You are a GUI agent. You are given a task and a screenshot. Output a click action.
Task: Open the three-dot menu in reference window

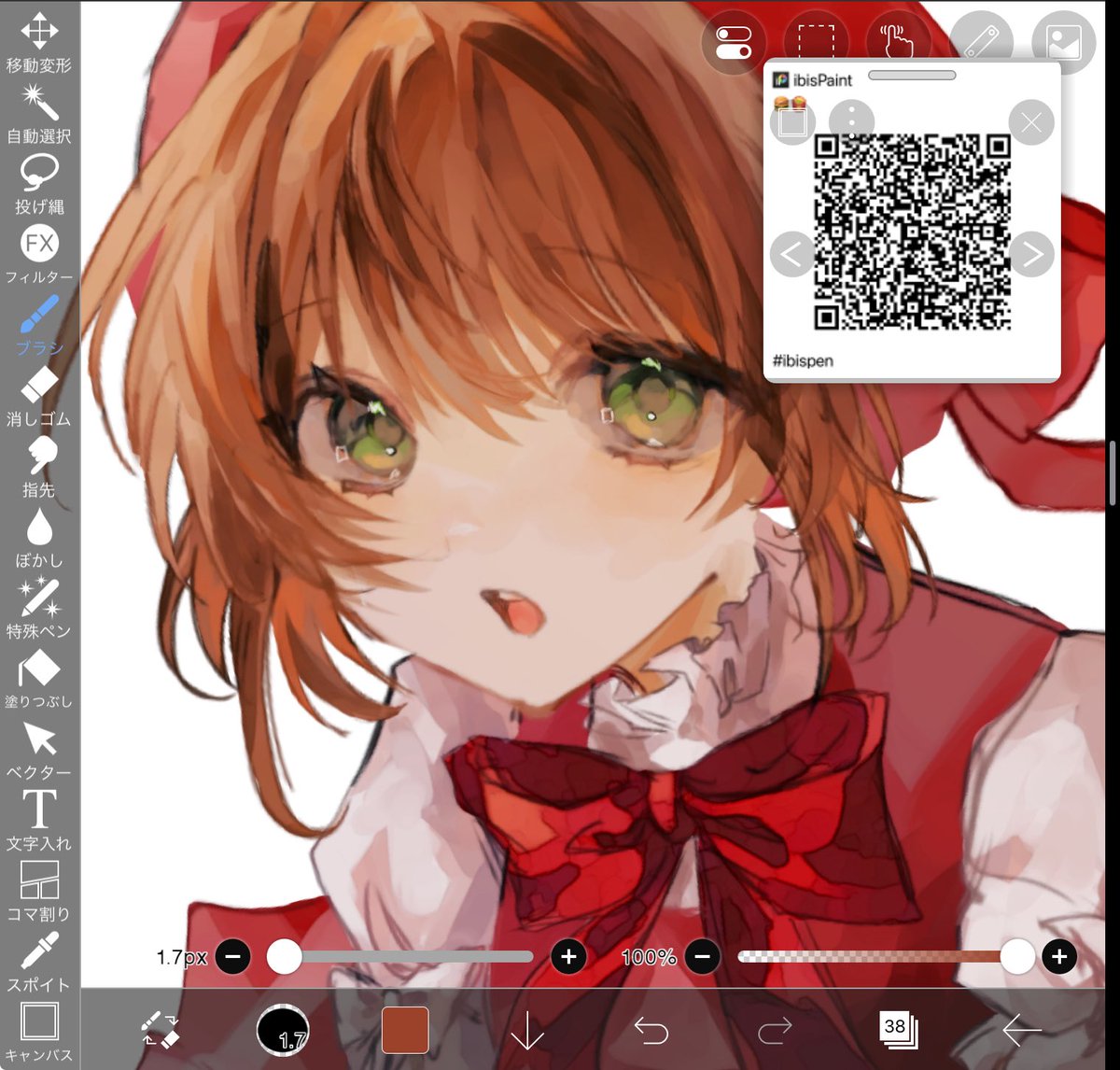851,122
